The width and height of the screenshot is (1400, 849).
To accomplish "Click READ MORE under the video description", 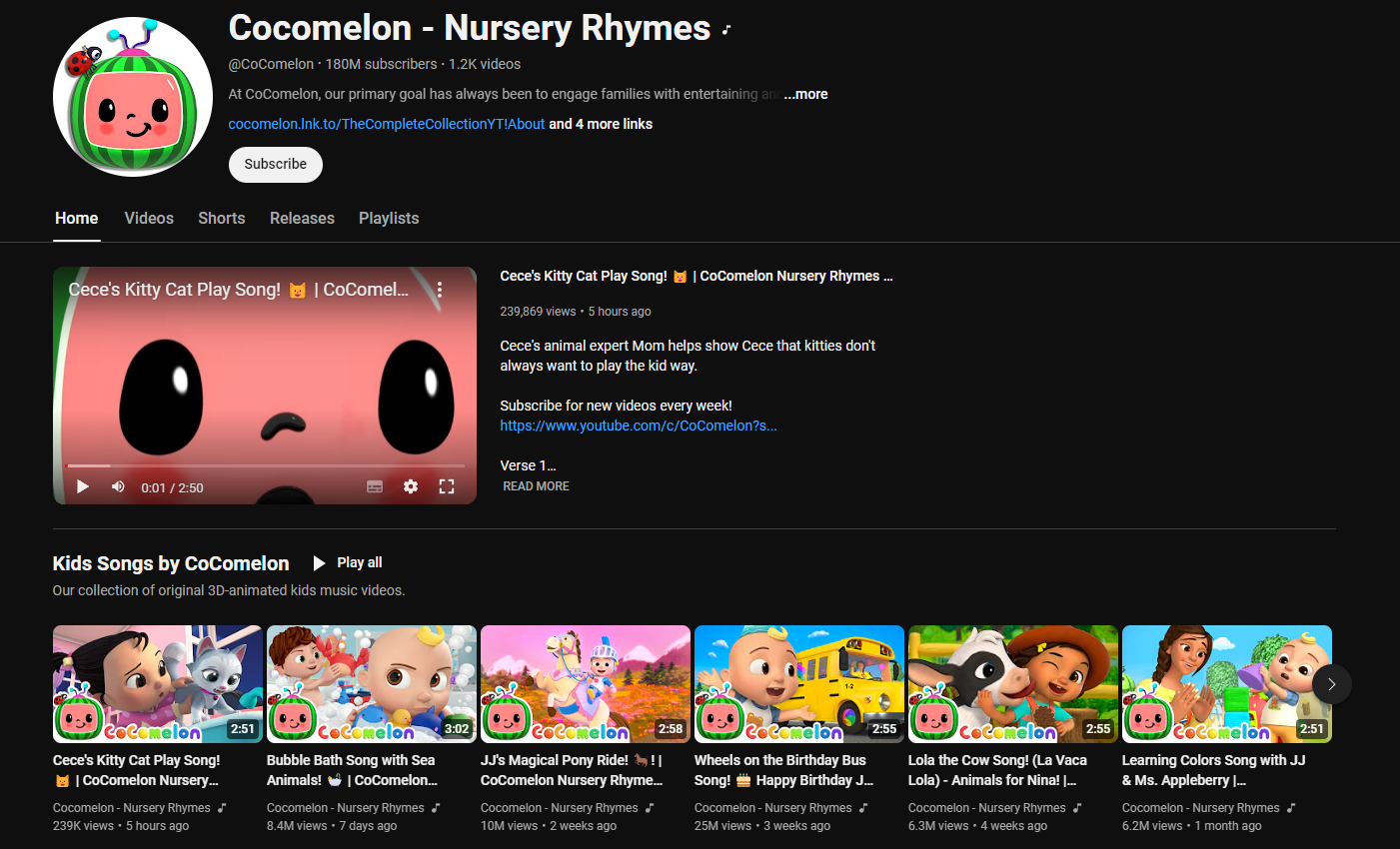I will 536,485.
